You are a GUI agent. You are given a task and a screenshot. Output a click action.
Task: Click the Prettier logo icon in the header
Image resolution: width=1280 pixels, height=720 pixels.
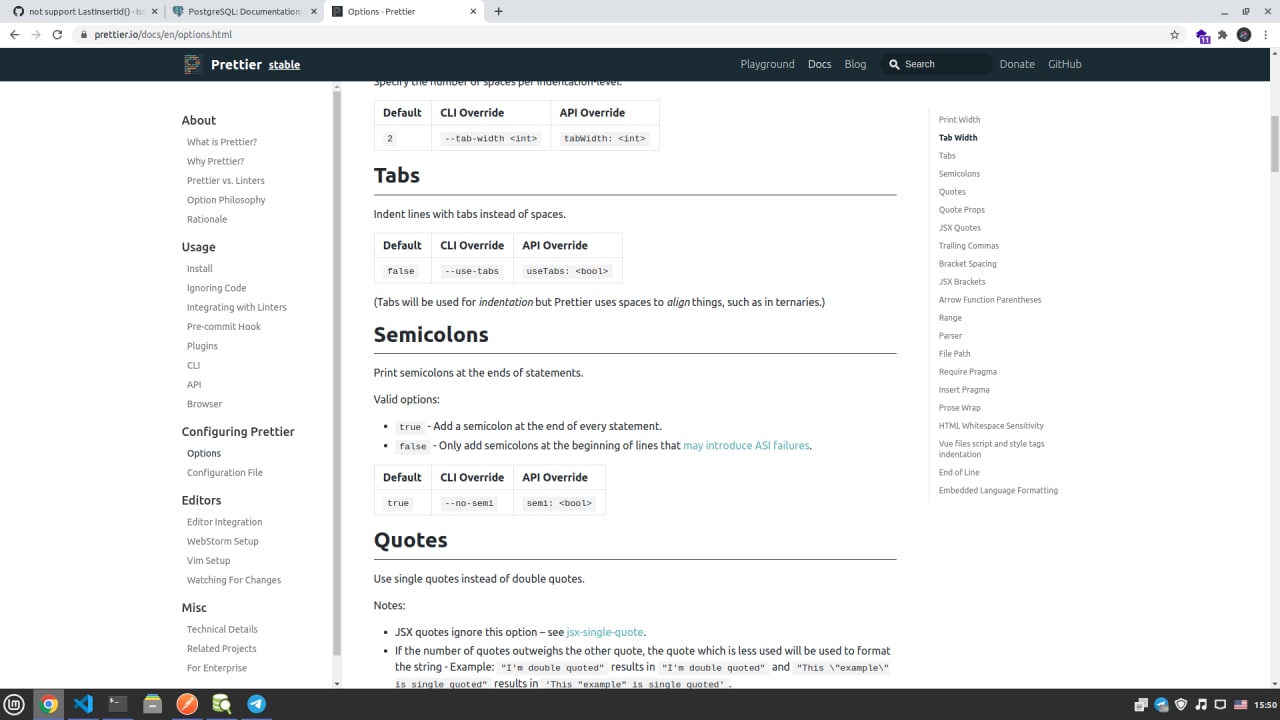coord(193,64)
